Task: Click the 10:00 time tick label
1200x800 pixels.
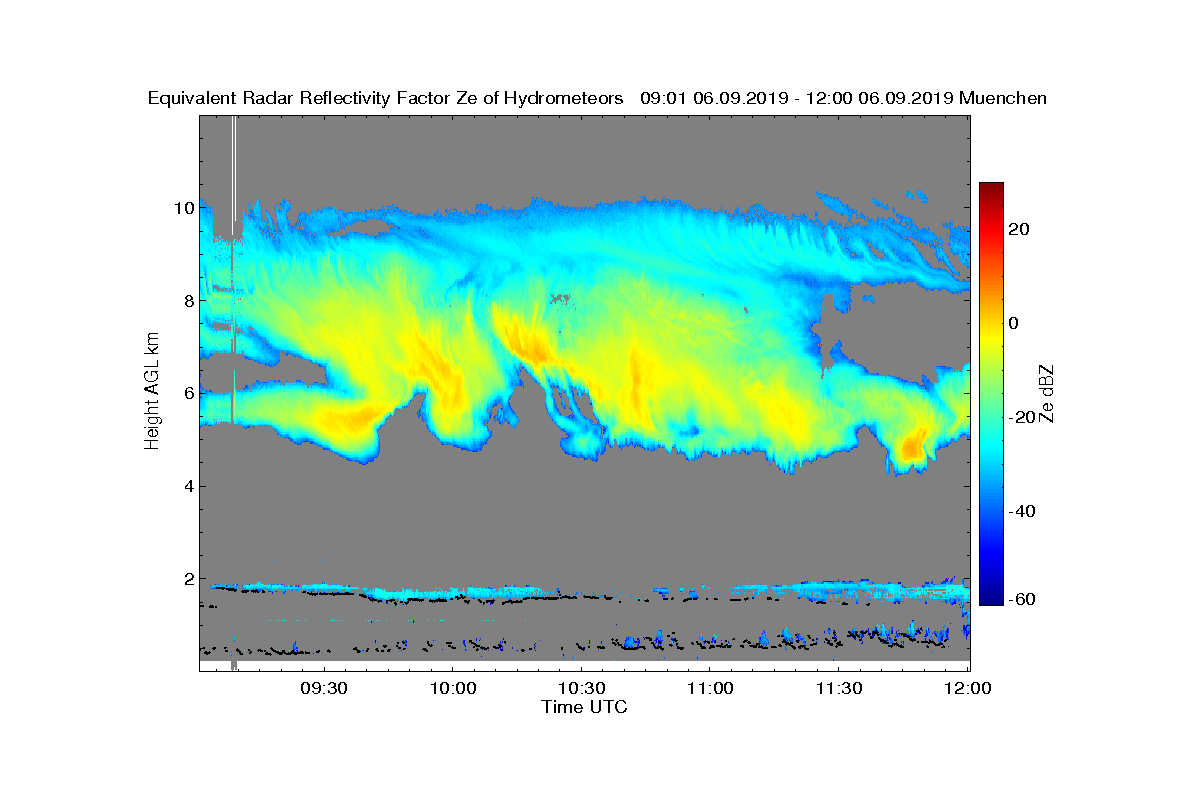Action: coord(452,688)
